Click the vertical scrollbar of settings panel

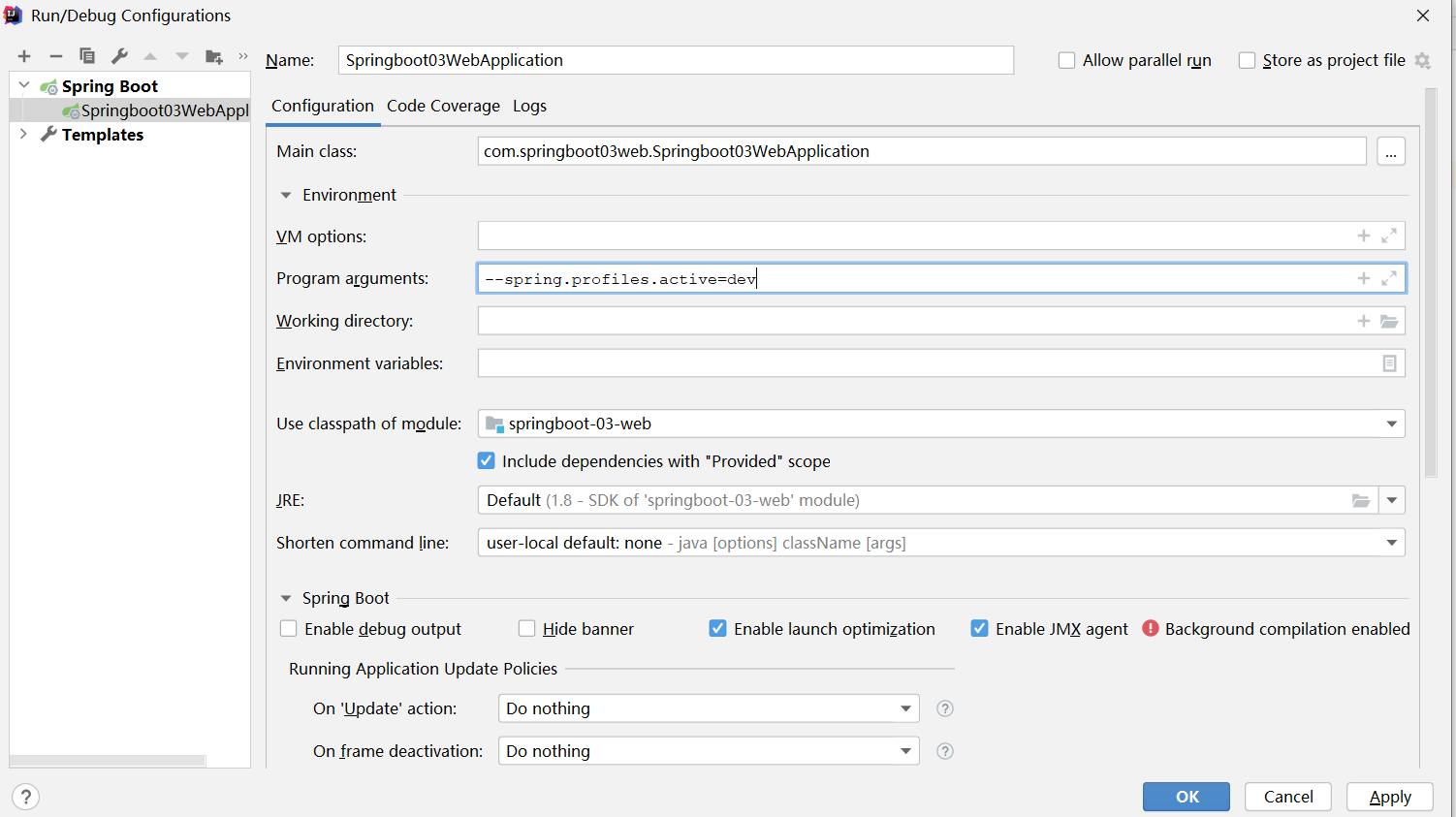1431,283
